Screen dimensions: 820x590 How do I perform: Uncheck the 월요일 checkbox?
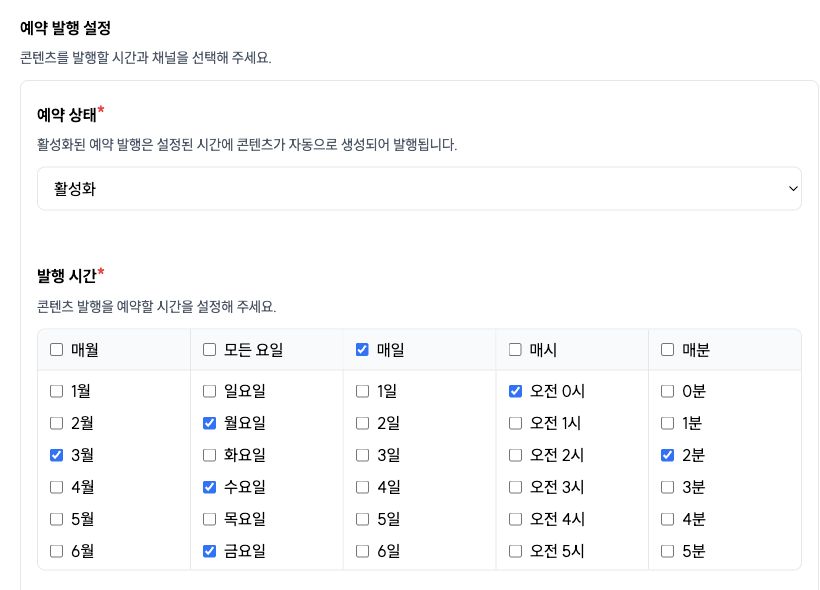(x=209, y=423)
